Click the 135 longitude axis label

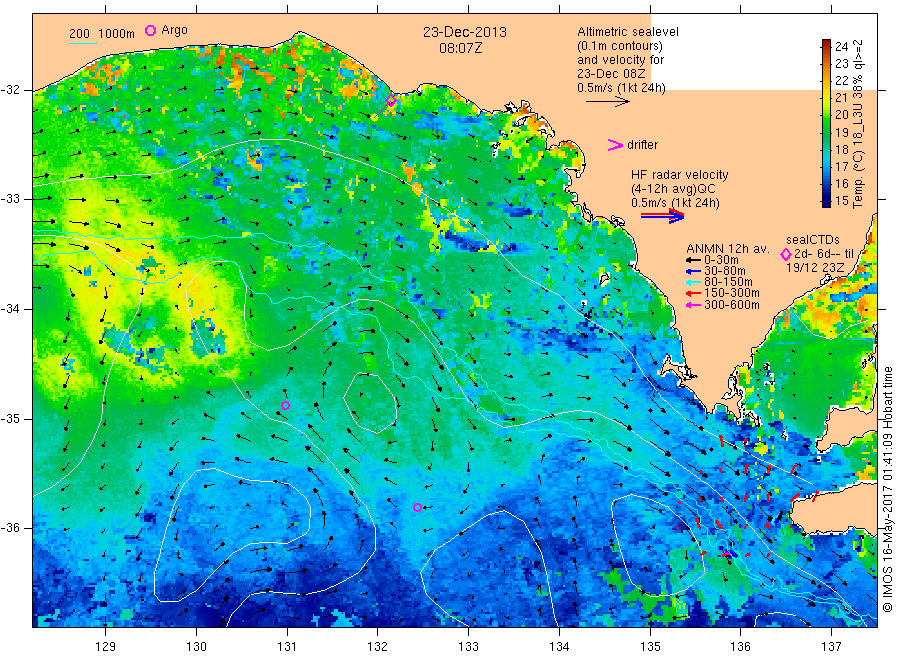pyautogui.click(x=650, y=647)
